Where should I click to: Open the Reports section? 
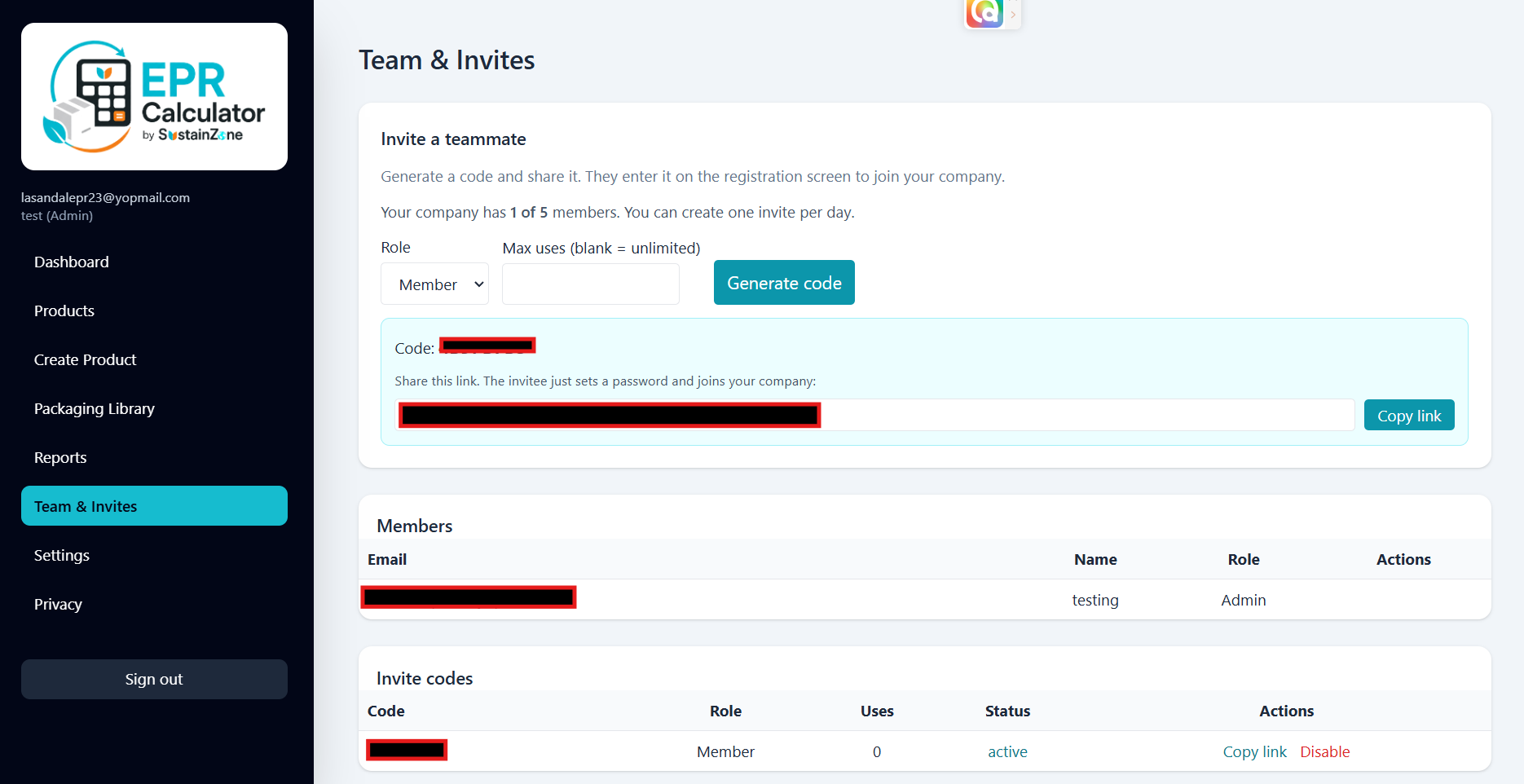60,457
